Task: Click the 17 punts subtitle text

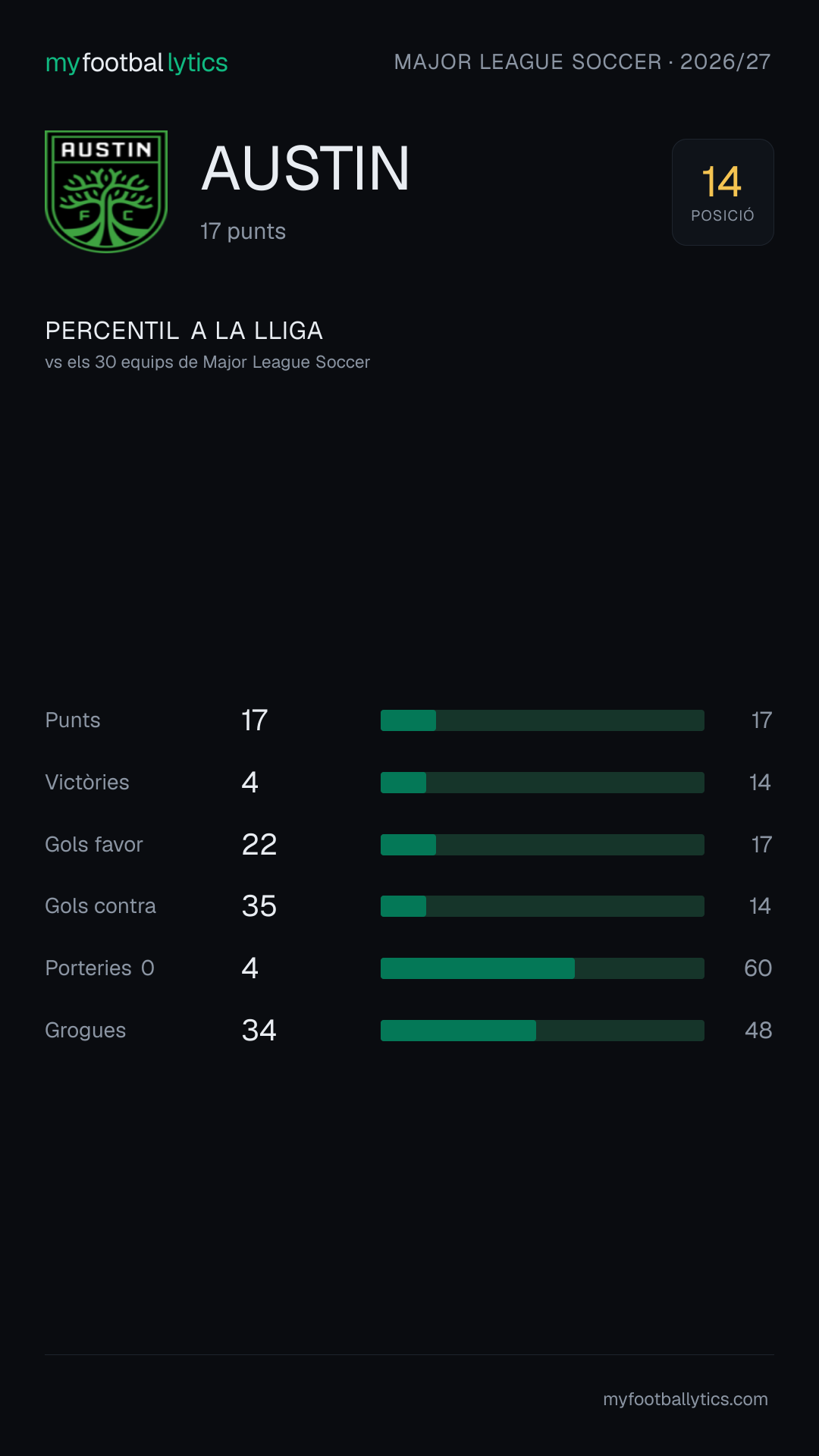Action: (x=243, y=231)
